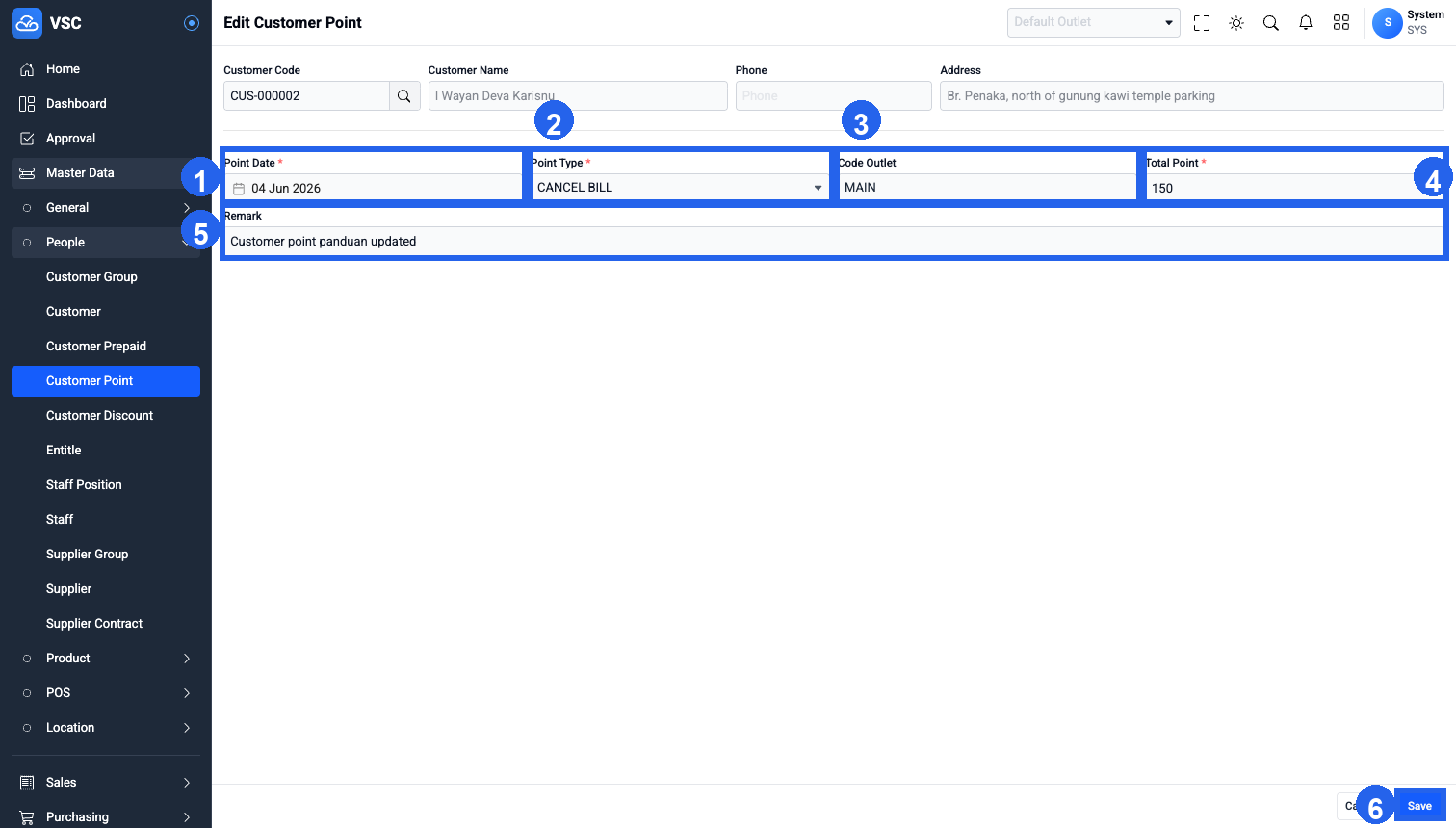
Task: Open the Point Type dropdown
Action: pyautogui.click(x=680, y=188)
